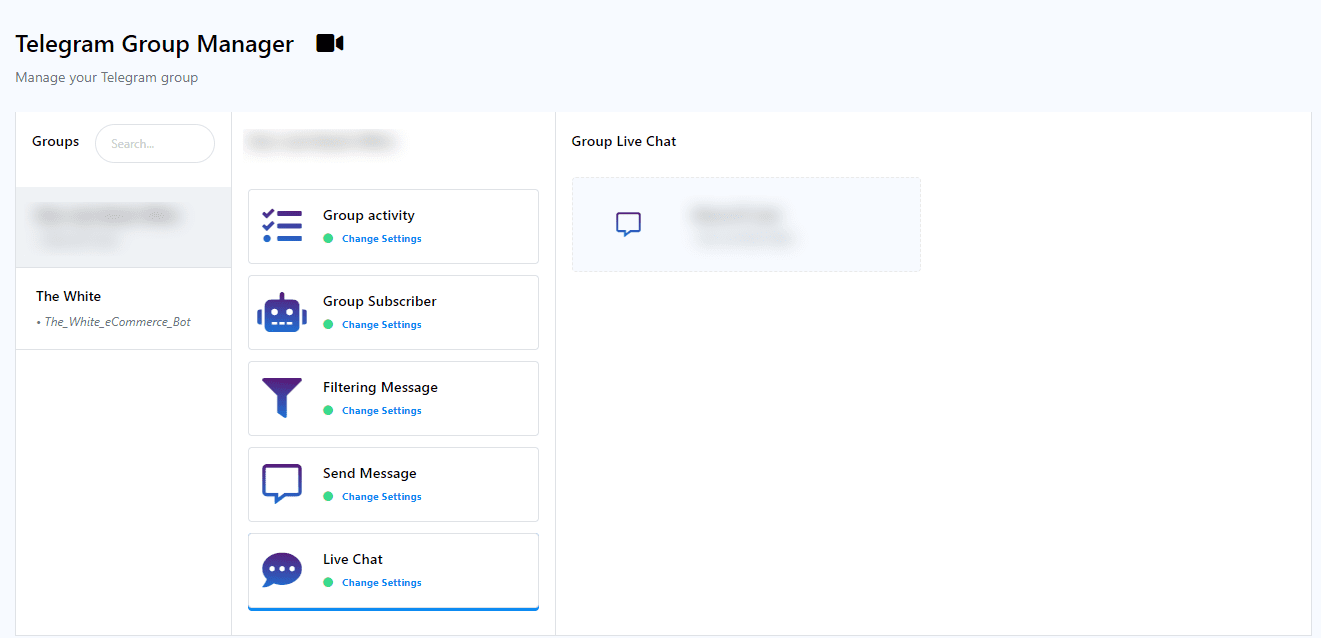Click the Group activity checklist icon

tap(282, 226)
